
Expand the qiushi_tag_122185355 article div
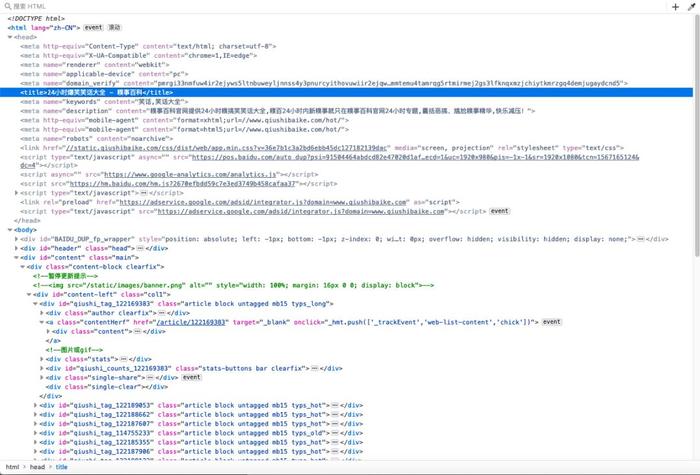(x=35, y=442)
